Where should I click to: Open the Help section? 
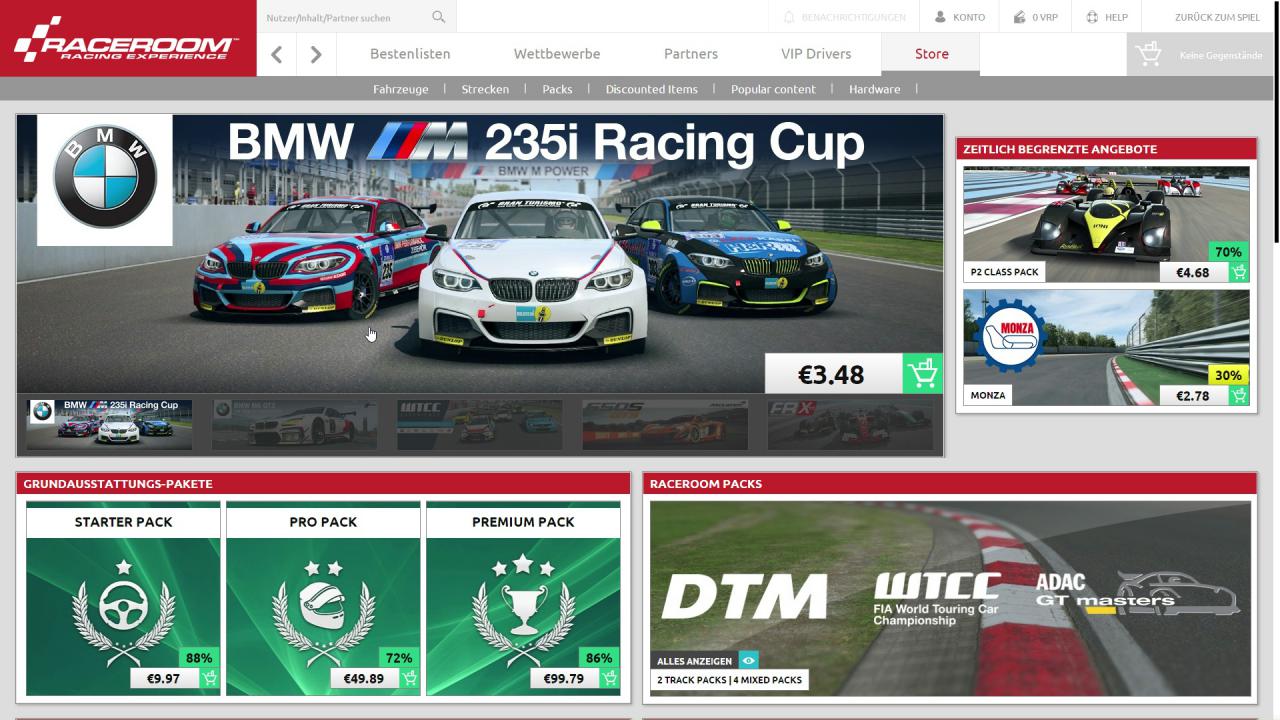click(1107, 17)
